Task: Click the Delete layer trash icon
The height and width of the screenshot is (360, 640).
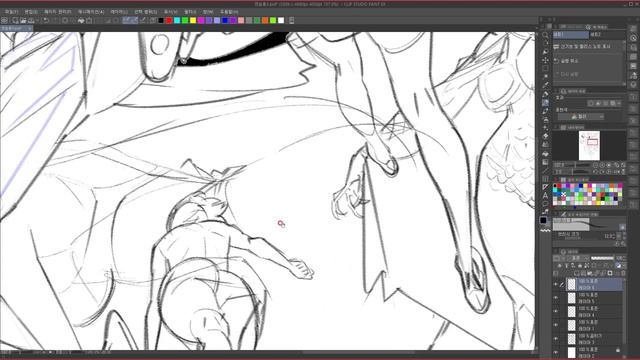Action: (x=623, y=273)
